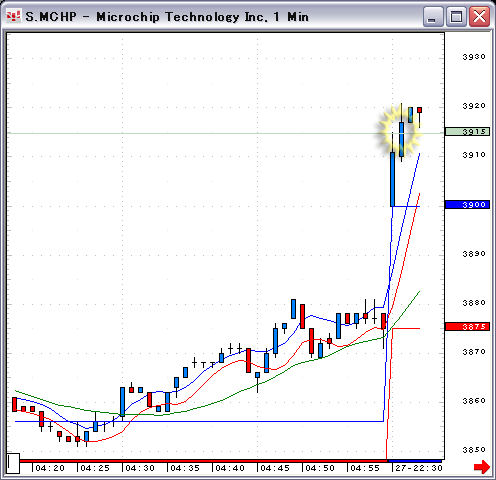Click the red bar along the time axis
496x480 pixels.
click(x=203, y=461)
